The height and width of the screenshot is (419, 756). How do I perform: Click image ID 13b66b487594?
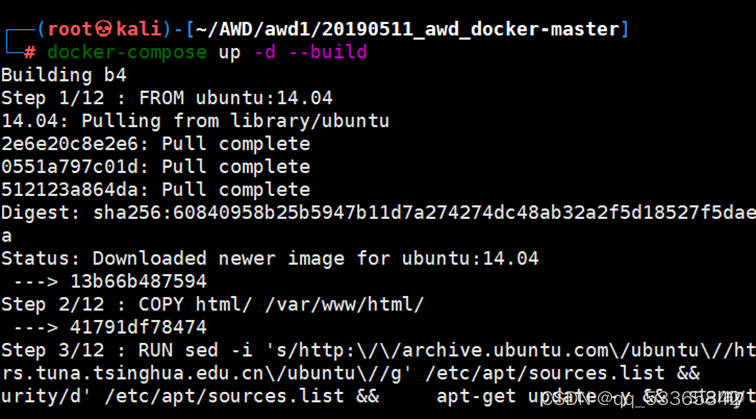(x=138, y=281)
